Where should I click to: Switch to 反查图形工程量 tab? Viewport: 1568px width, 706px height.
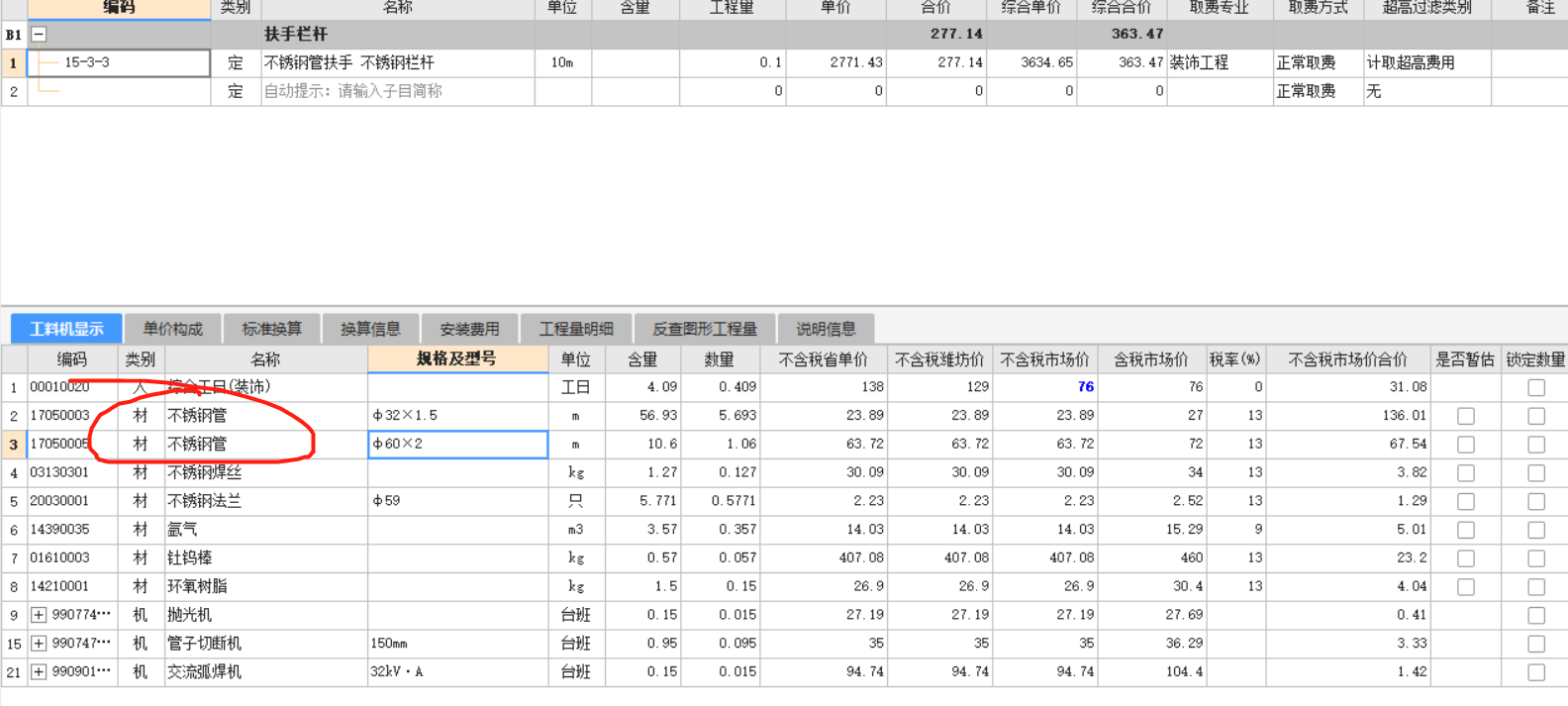pos(704,329)
